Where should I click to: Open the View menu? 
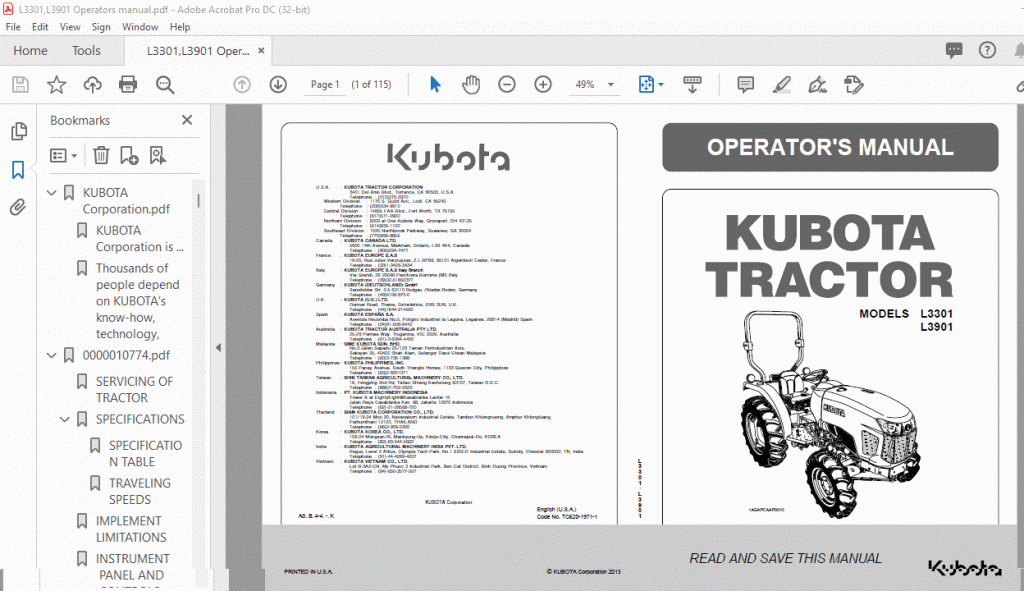70,27
